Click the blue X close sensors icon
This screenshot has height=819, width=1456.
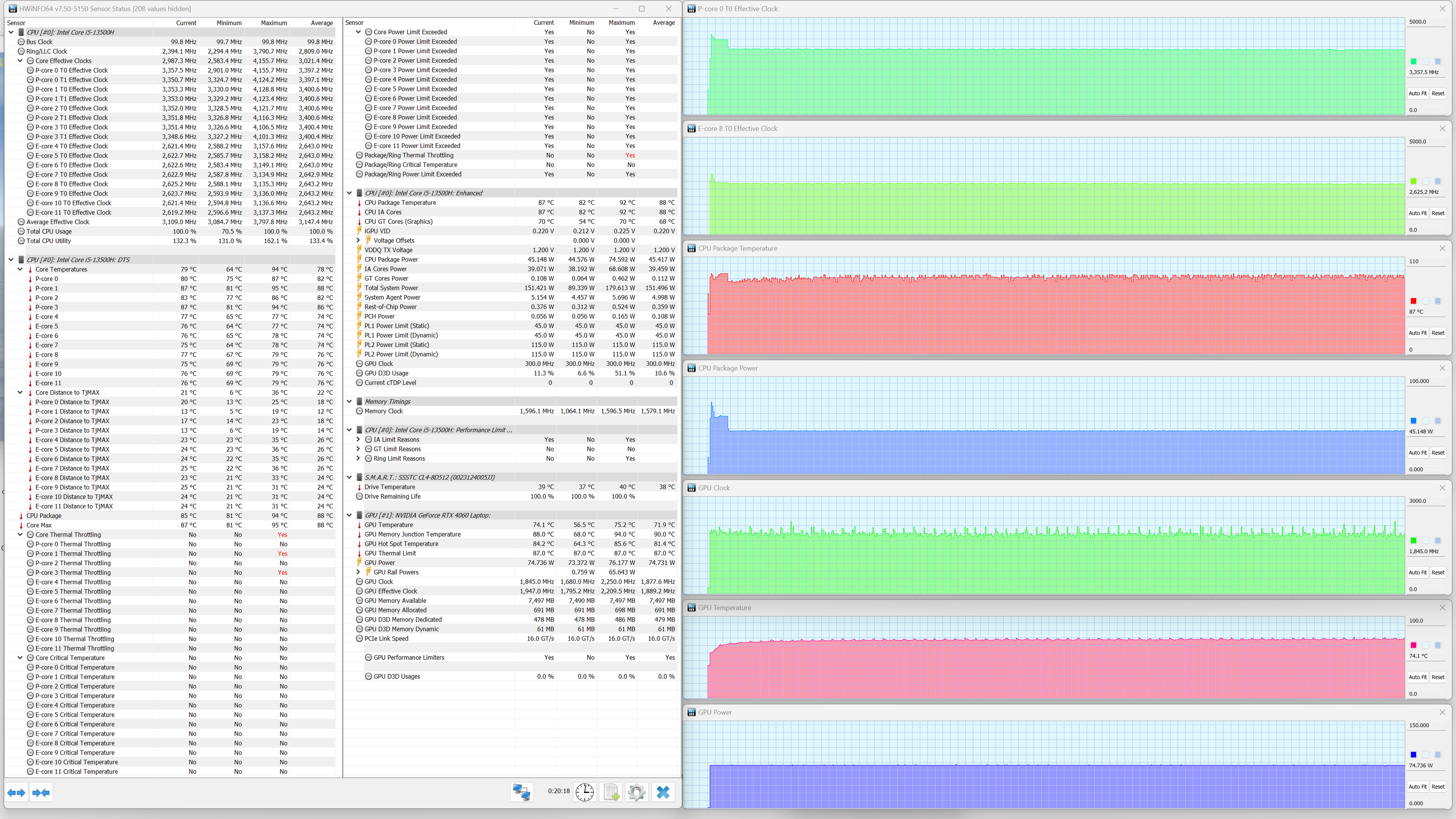pyautogui.click(x=663, y=792)
